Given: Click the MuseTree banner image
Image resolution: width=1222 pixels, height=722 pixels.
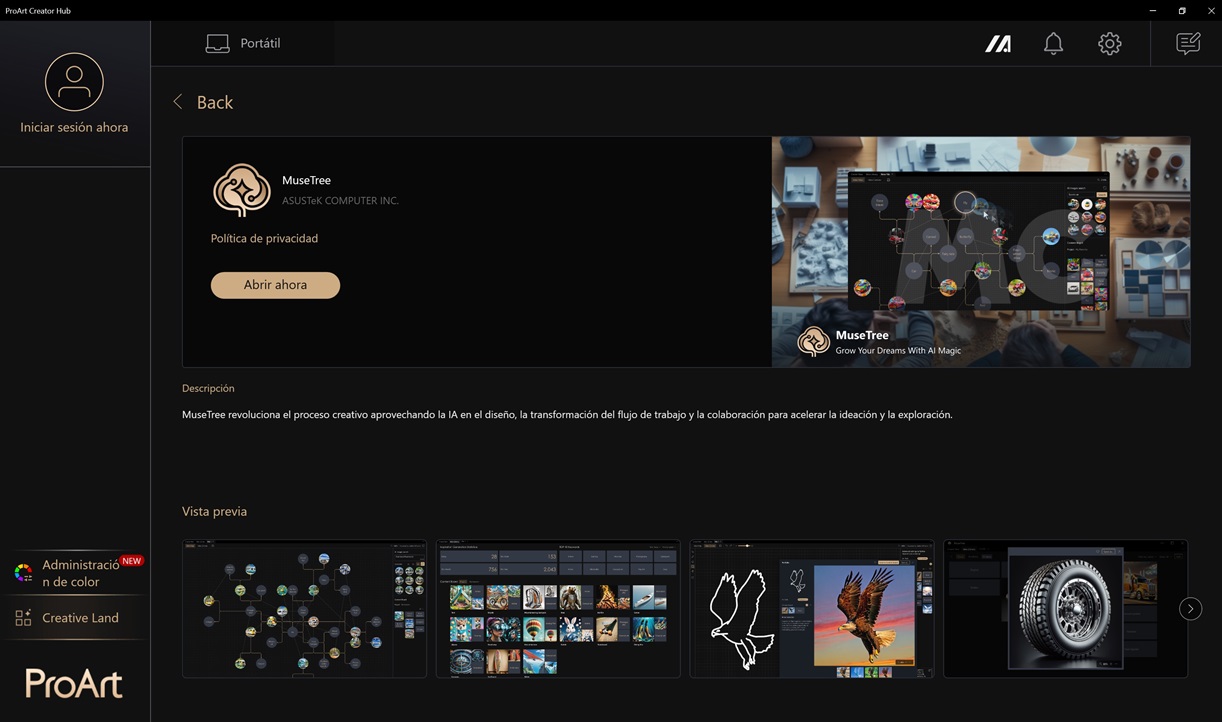Looking at the screenshot, I should coord(980,252).
